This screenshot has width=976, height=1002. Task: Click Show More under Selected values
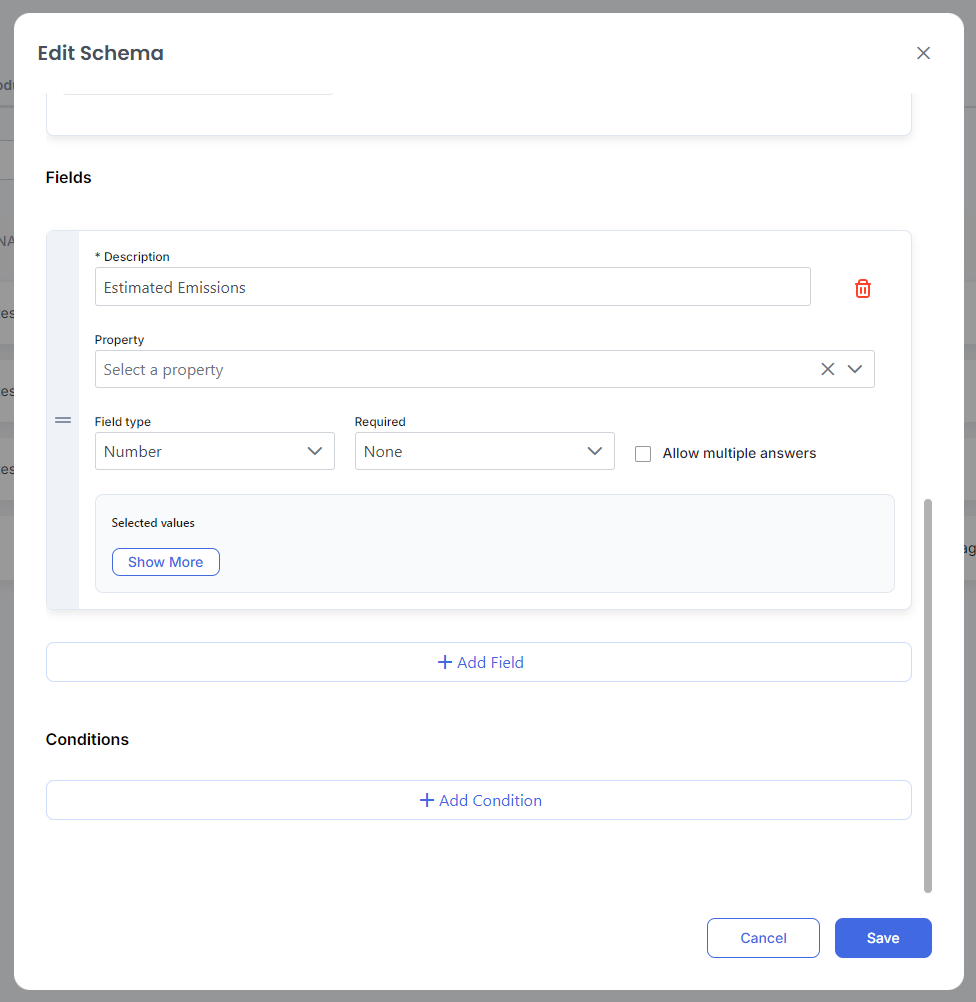[x=166, y=562]
